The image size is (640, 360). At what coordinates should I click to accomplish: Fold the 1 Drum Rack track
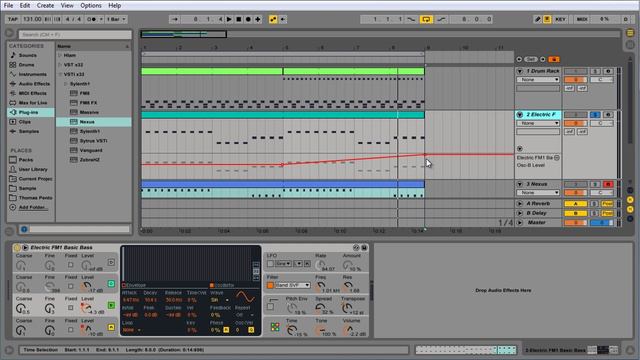[520, 71]
